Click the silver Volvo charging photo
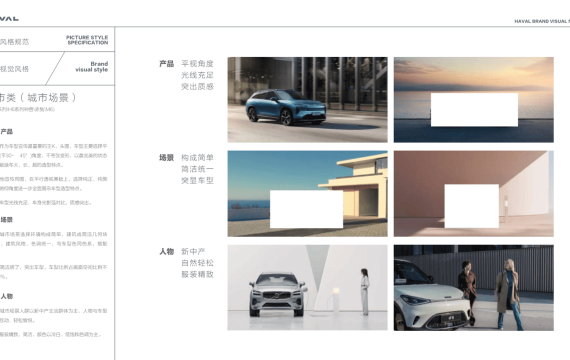570x360 pixels. [308, 287]
